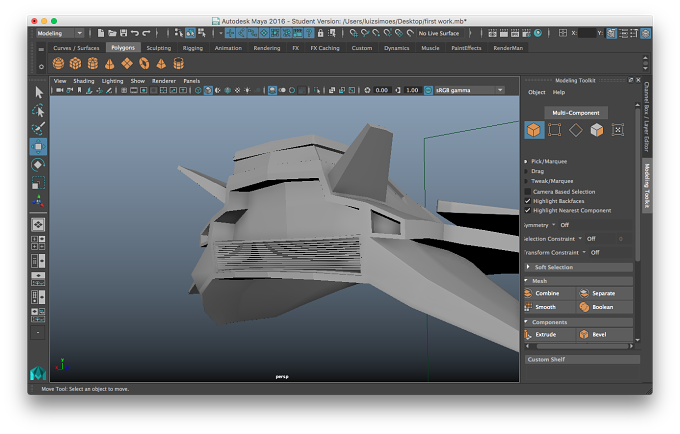Expand the Soft Selection section

(x=579, y=267)
